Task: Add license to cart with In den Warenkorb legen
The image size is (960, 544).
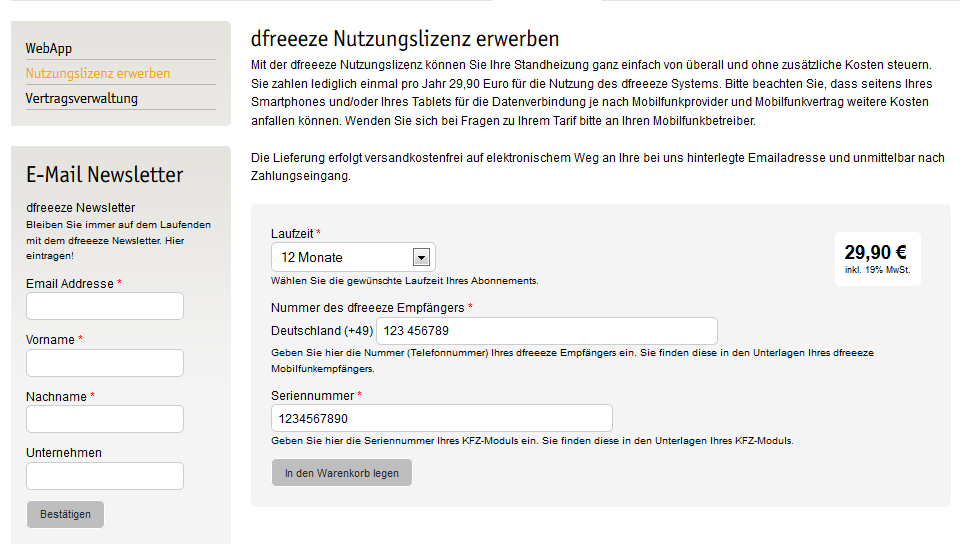Action: (342, 473)
